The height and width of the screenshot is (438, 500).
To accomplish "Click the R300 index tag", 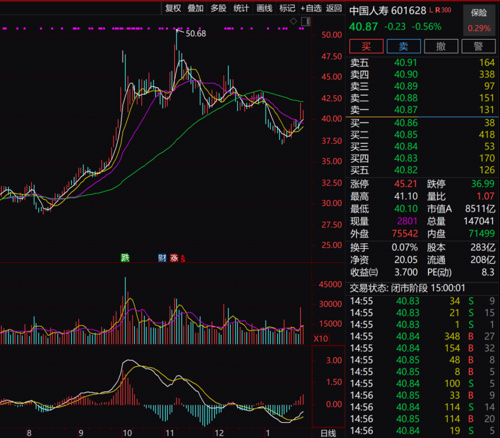I will pyautogui.click(x=443, y=10).
